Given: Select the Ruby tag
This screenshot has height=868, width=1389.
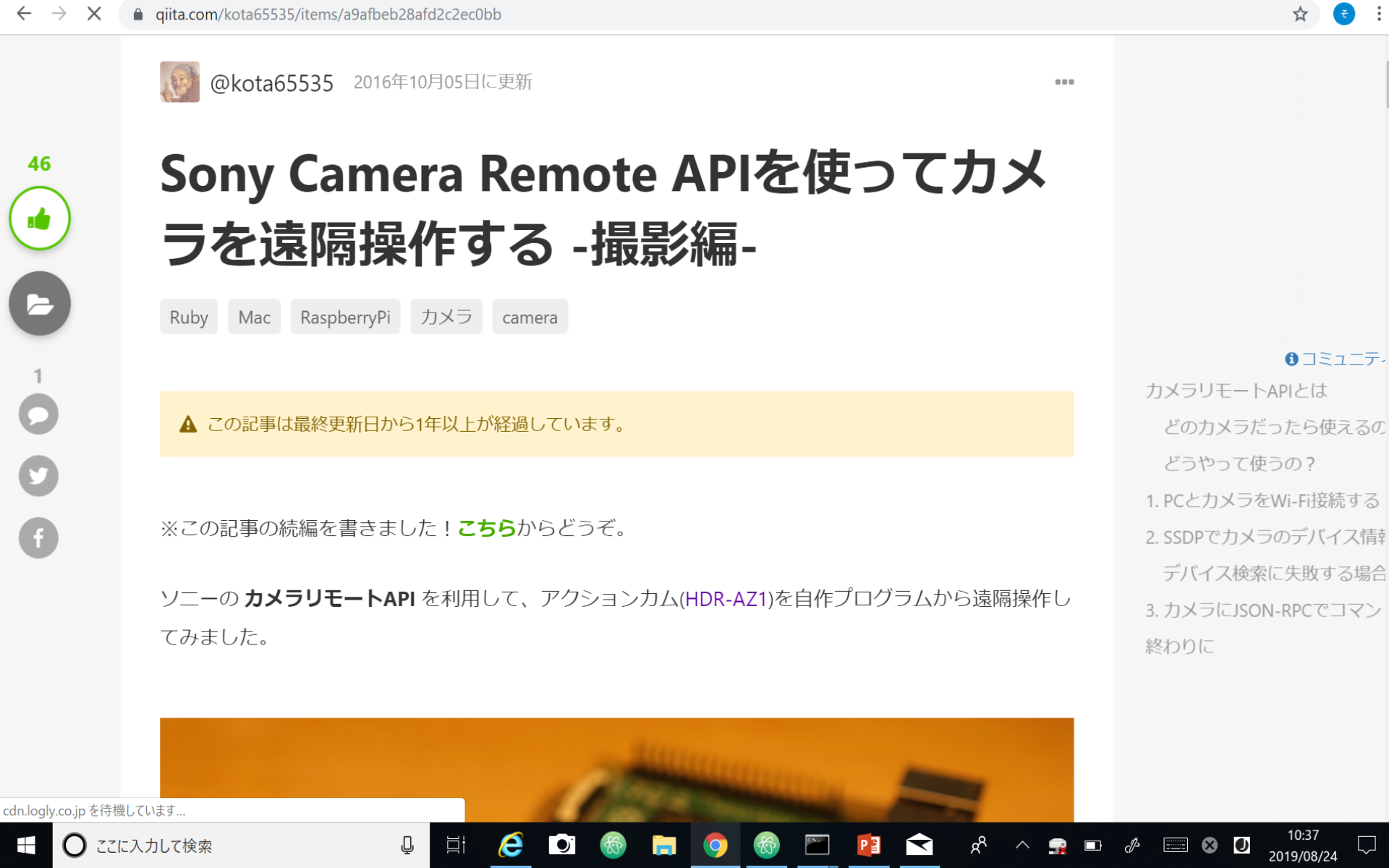Looking at the screenshot, I should click(x=189, y=317).
